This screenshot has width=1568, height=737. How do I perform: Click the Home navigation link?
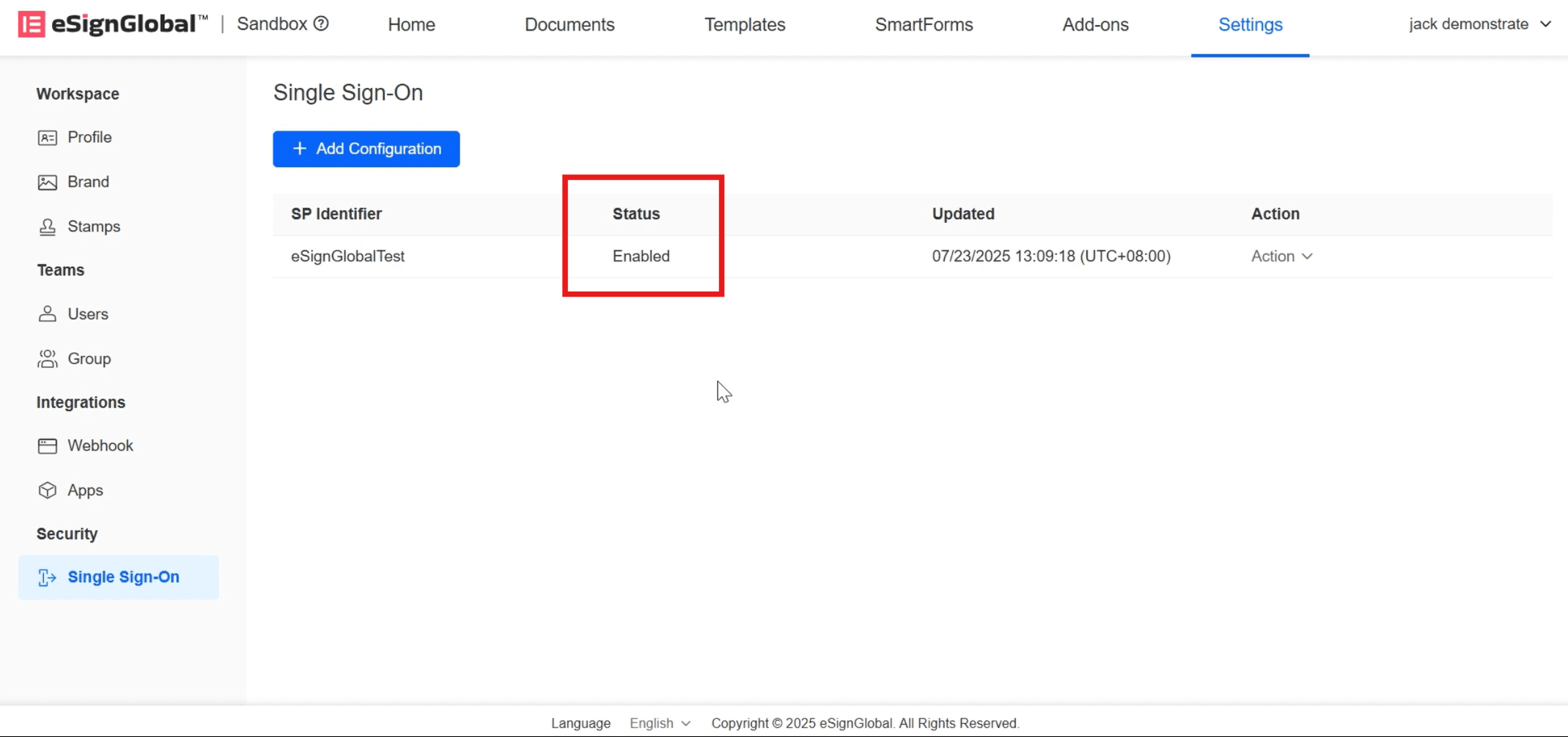[x=411, y=25]
